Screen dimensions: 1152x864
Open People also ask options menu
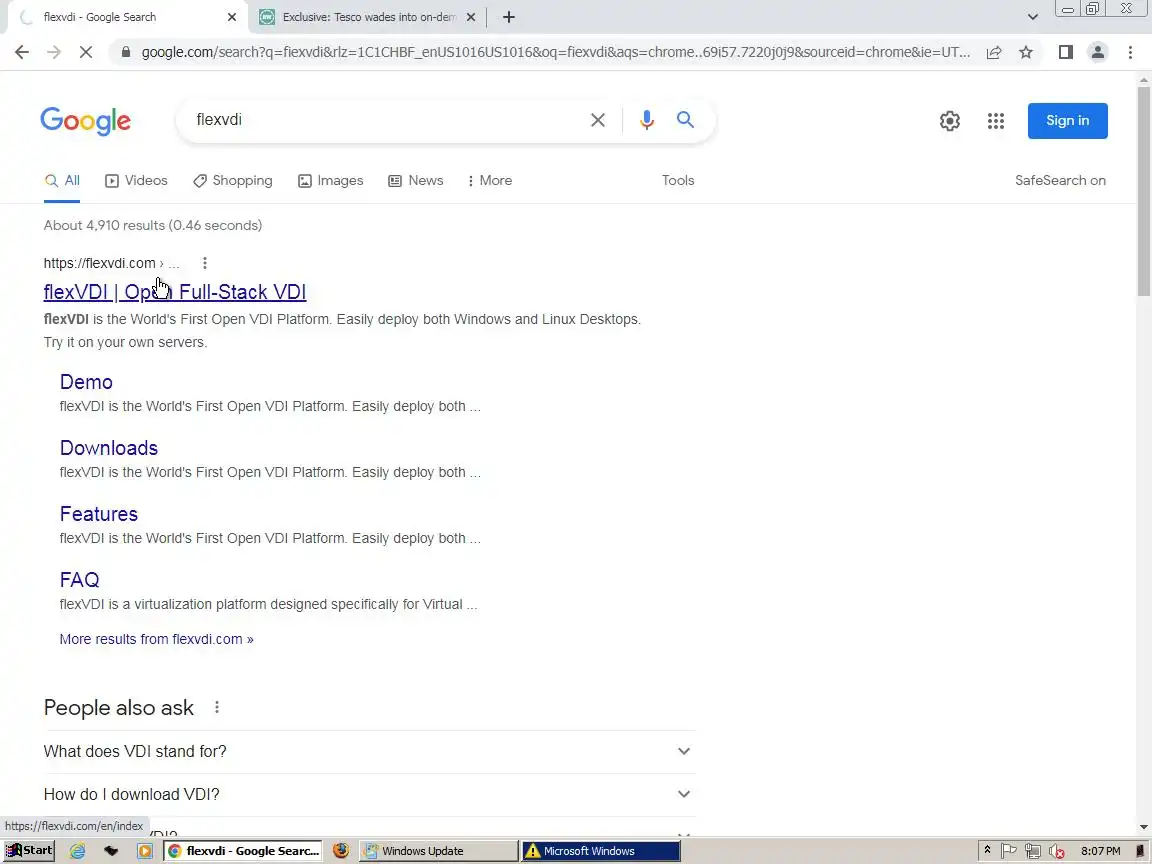coord(217,708)
